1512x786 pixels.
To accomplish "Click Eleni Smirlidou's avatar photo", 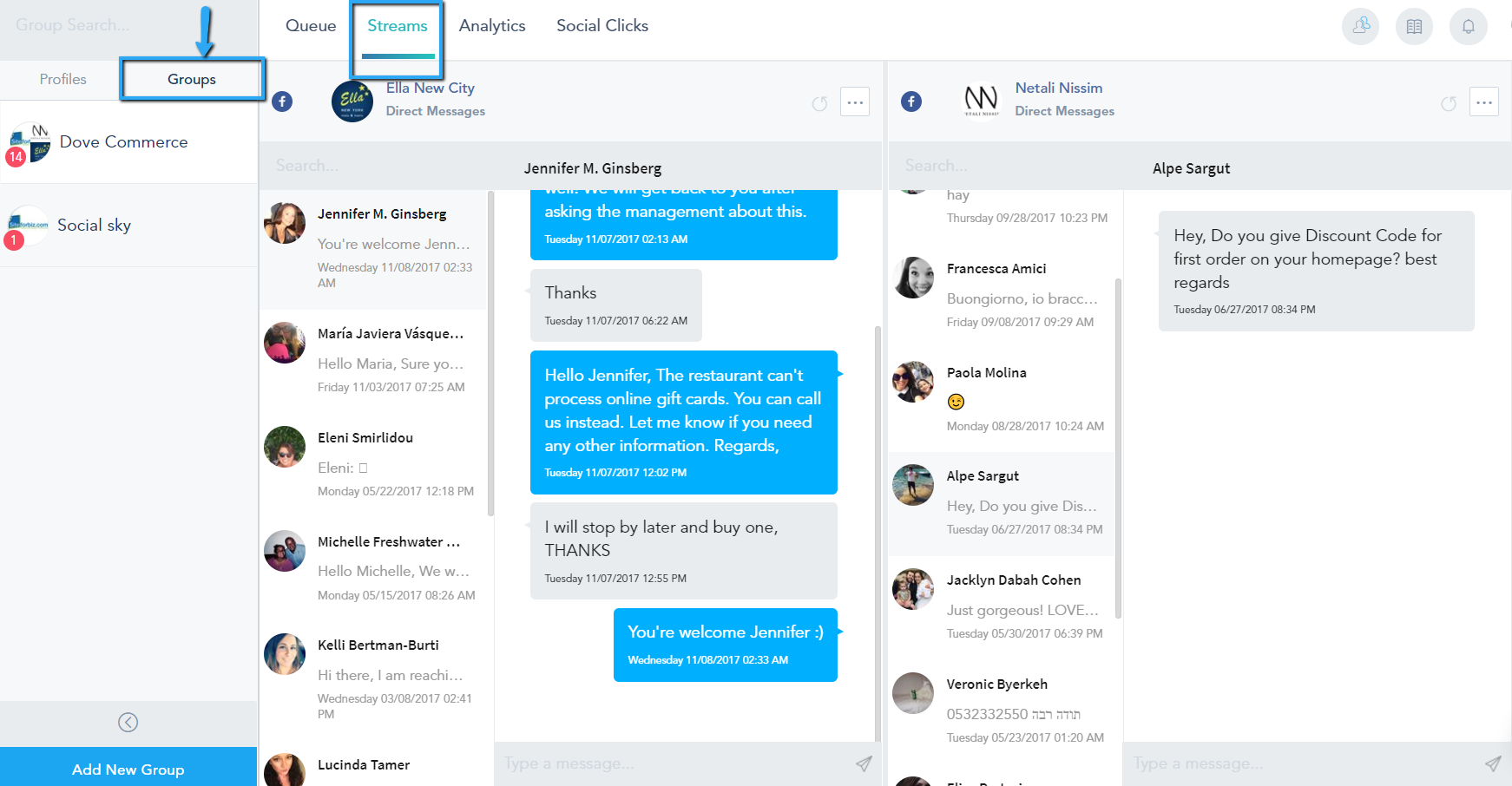I will click(285, 447).
